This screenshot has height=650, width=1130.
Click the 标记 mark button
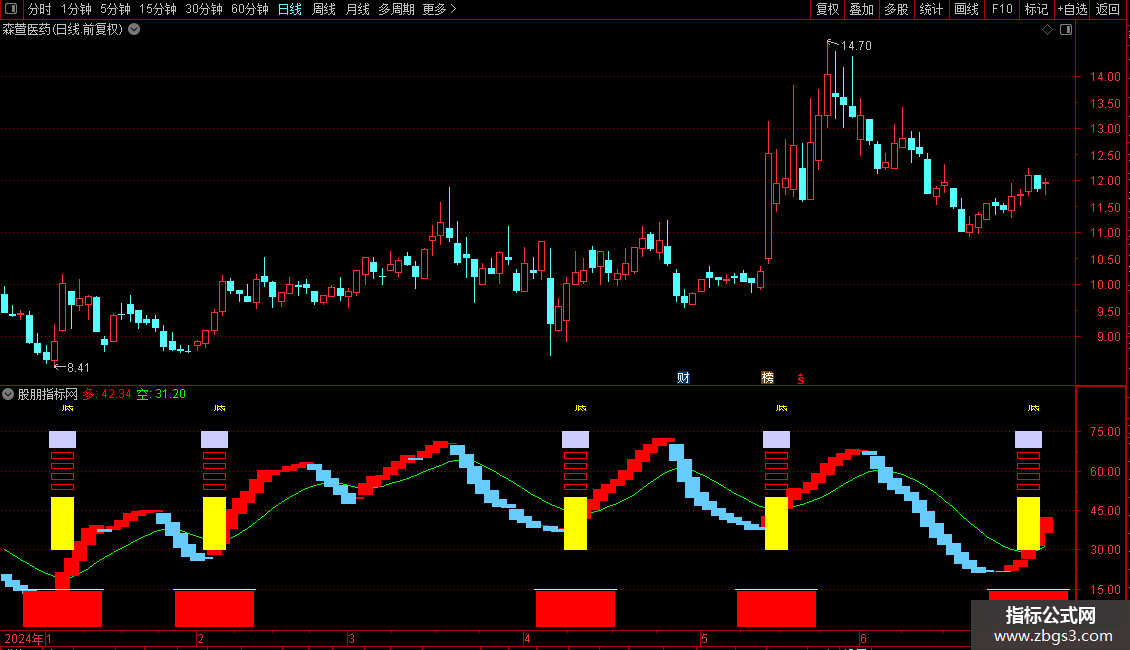[x=1036, y=9]
